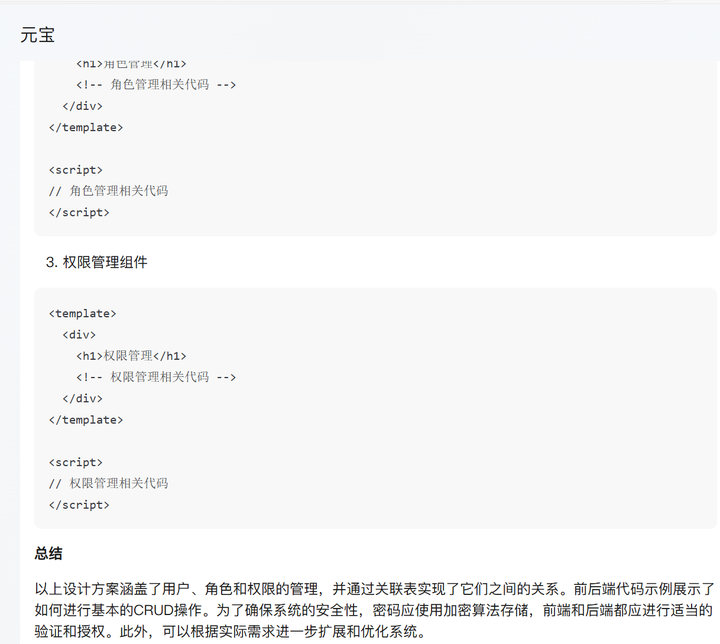This screenshot has width=720, height=644.
Task: Click the '<h1>权限管理</h1>' code line
Action: click(x=131, y=356)
